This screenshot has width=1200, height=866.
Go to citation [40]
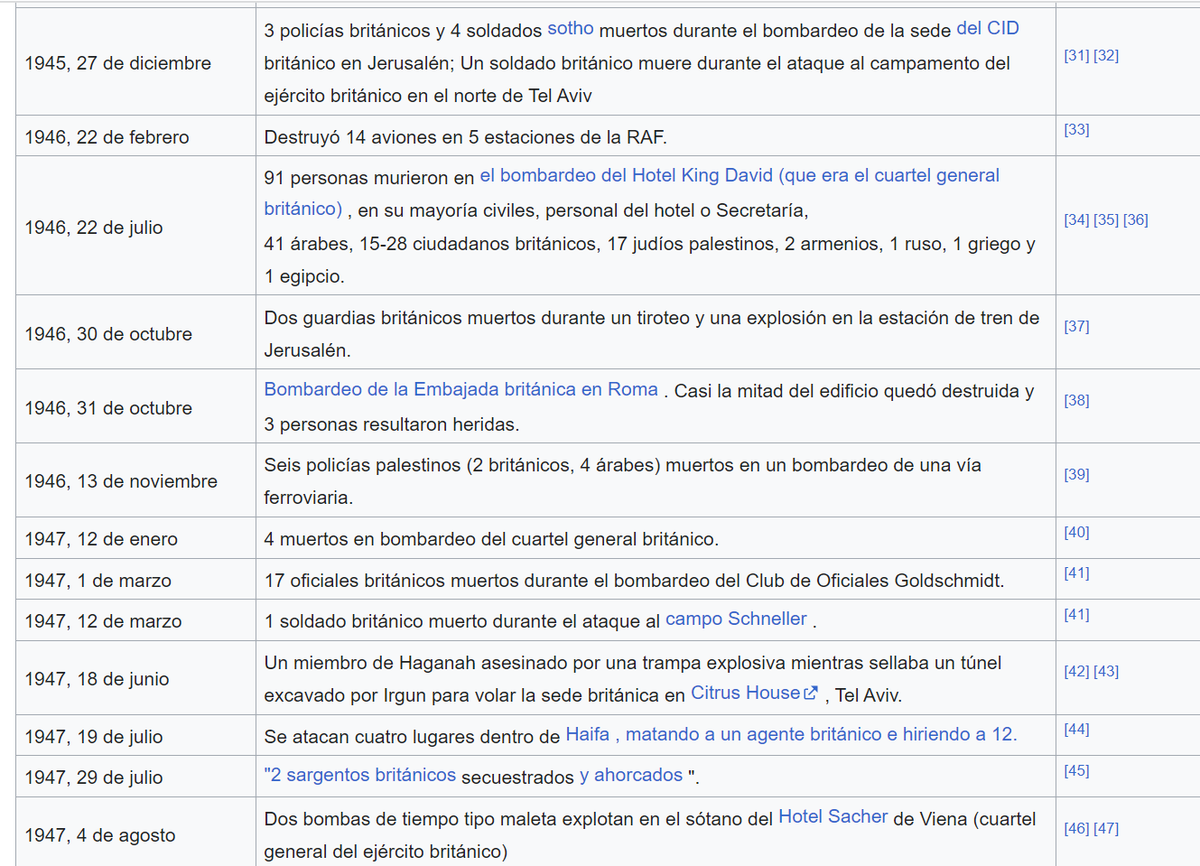1076,533
